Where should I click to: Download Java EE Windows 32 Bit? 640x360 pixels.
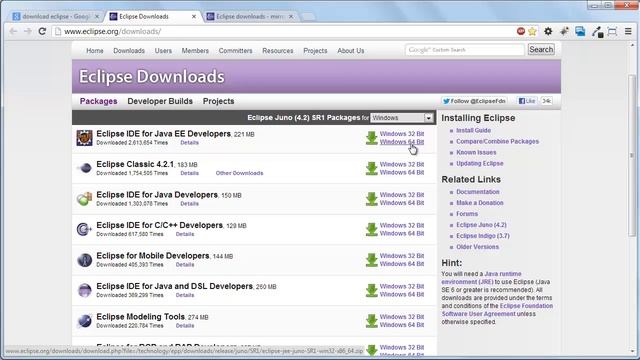[402, 134]
